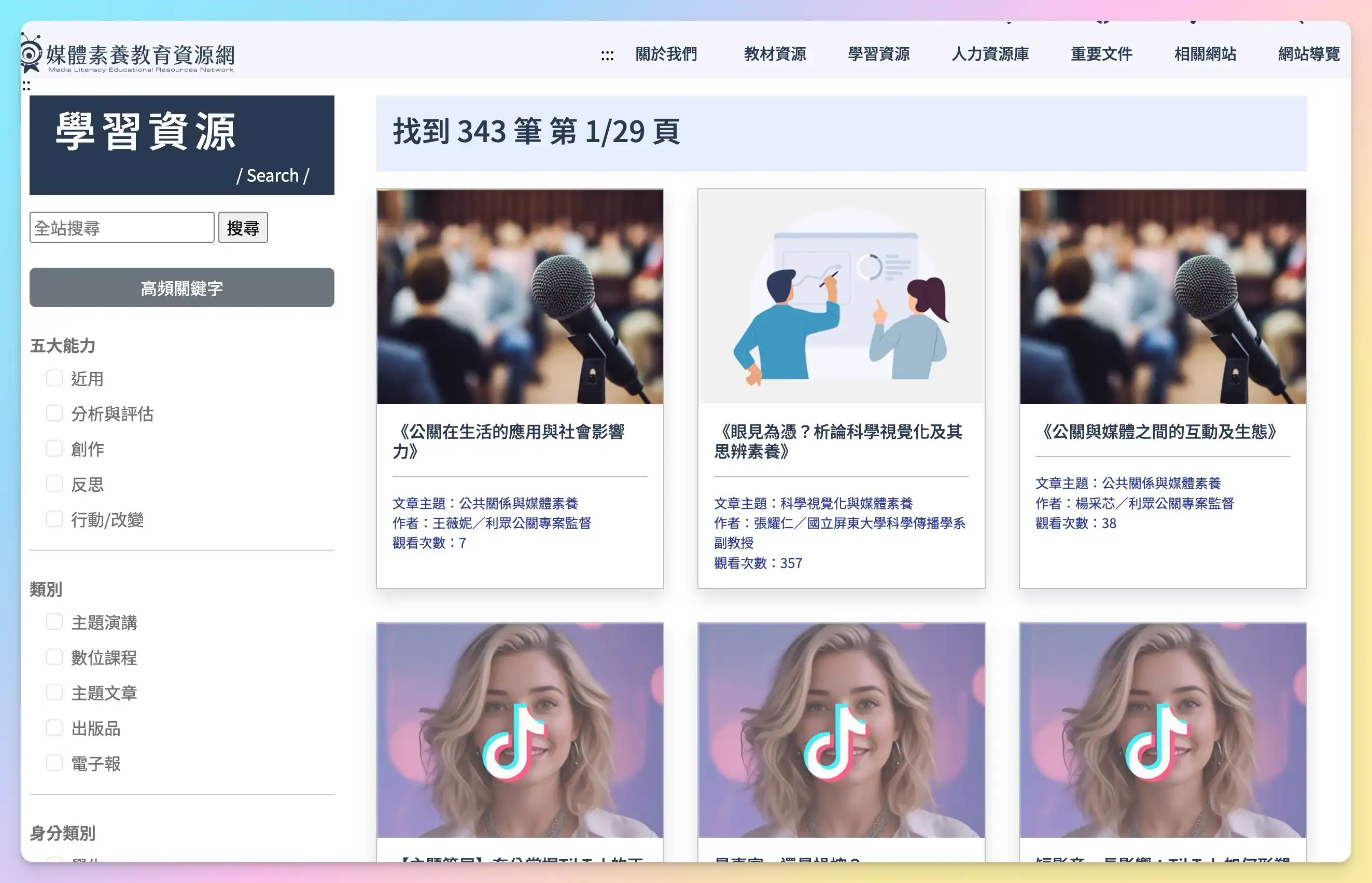Screen dimensions: 1372x883
Task: Click 作者:王薇妮/利眾公關專案監督 text
Action: click(492, 523)
